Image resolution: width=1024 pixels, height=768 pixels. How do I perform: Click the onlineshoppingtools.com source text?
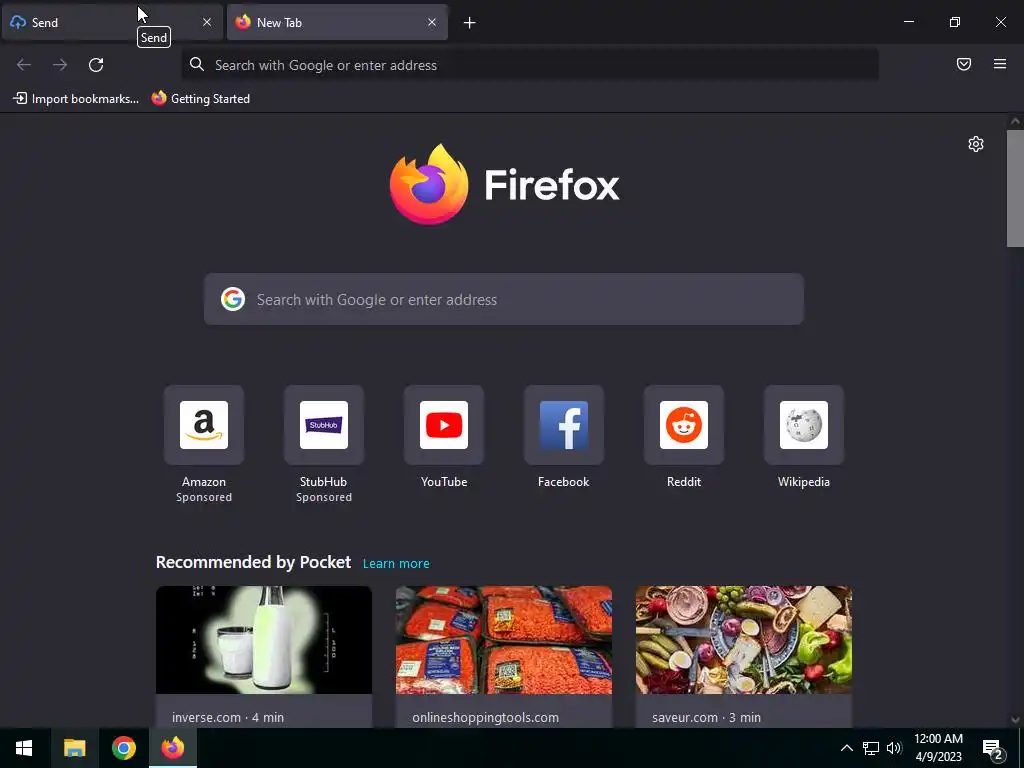click(485, 717)
